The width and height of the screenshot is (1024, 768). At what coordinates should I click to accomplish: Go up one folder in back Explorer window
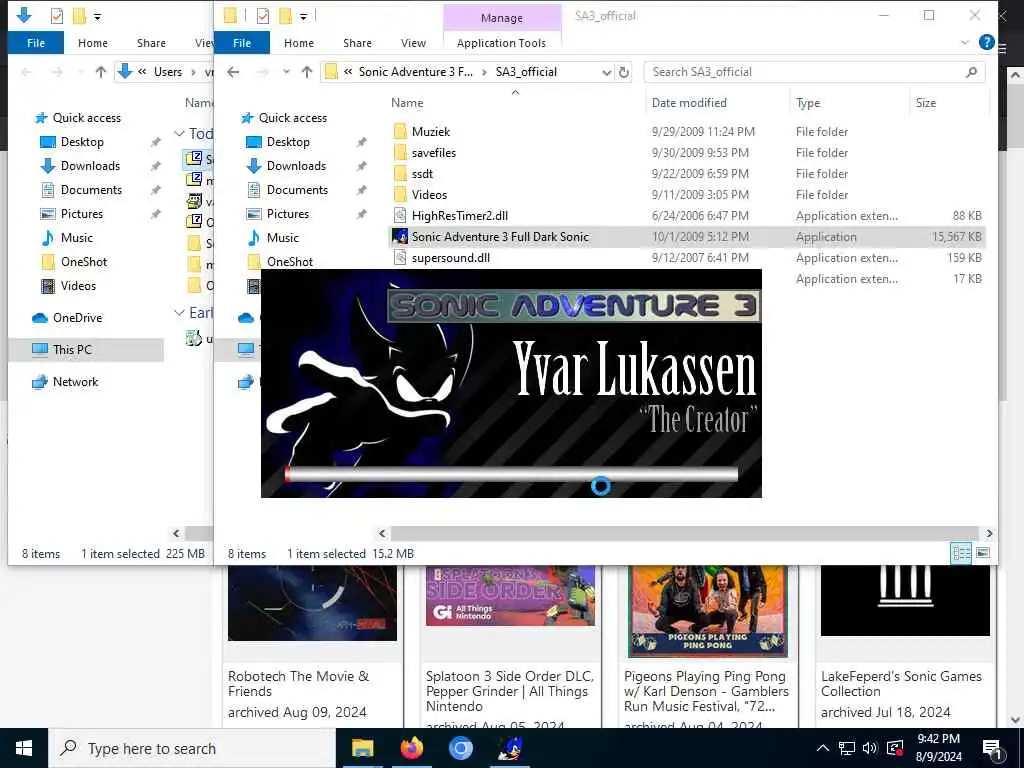pos(101,72)
